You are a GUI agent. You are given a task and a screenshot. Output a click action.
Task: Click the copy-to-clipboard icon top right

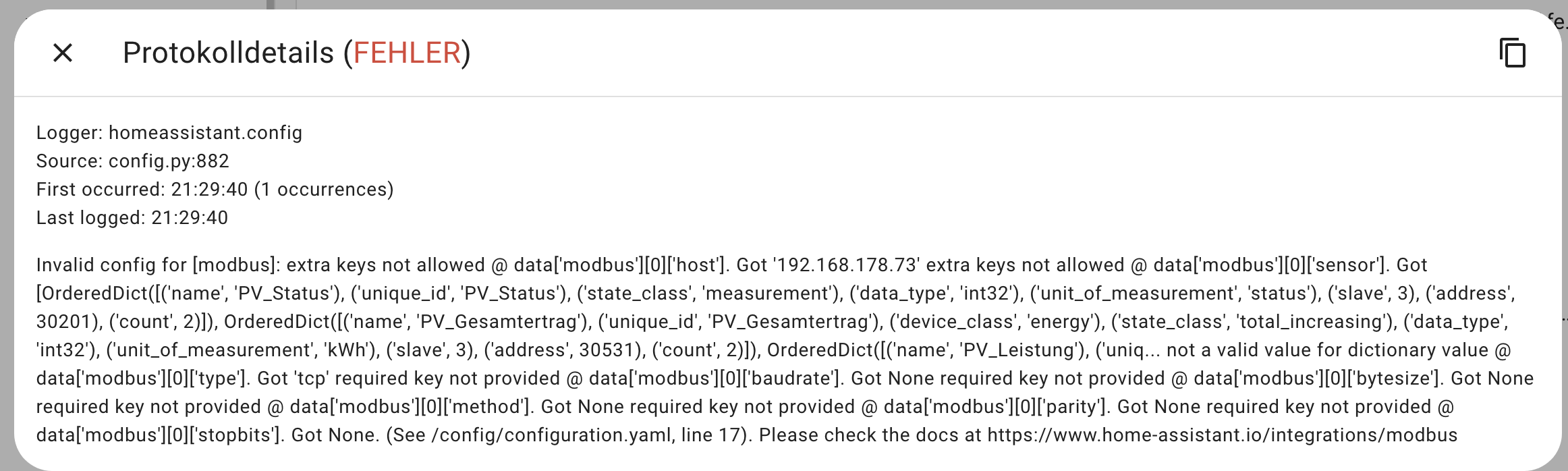[1511, 53]
